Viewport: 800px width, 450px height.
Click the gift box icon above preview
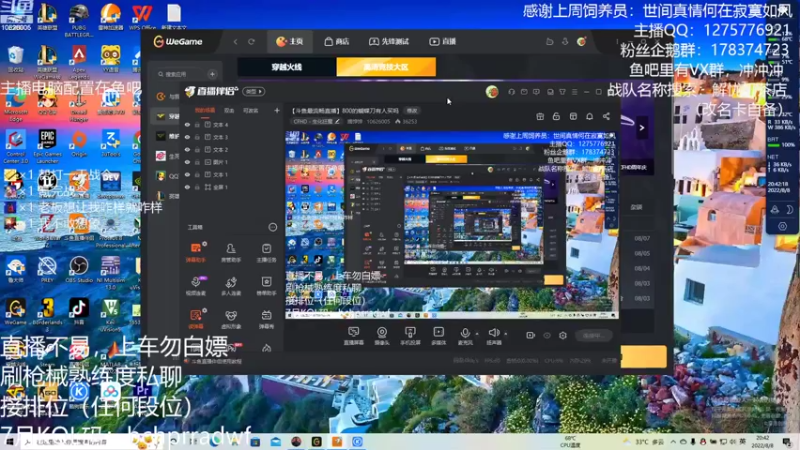click(x=540, y=116)
